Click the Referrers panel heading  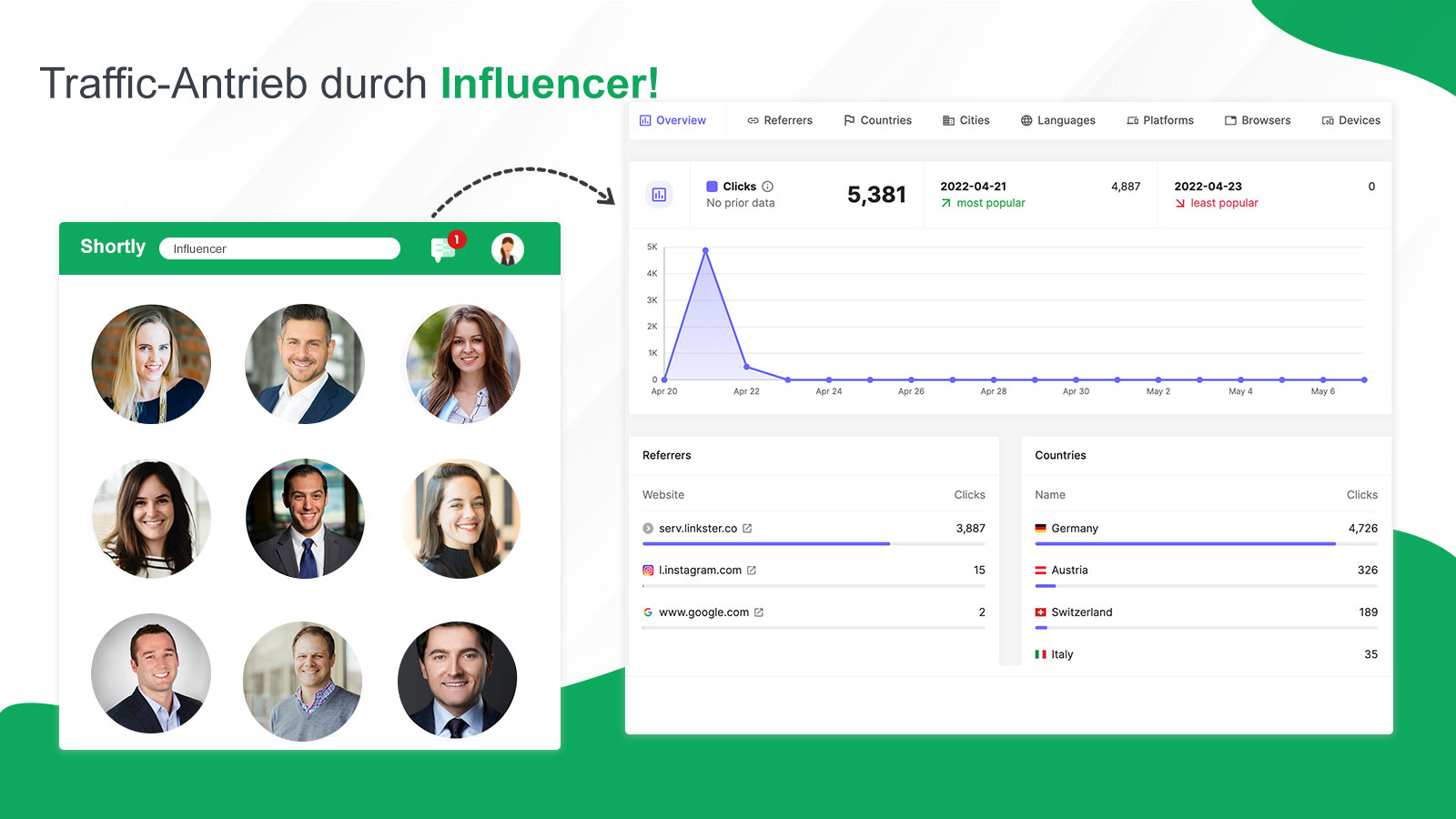[666, 455]
